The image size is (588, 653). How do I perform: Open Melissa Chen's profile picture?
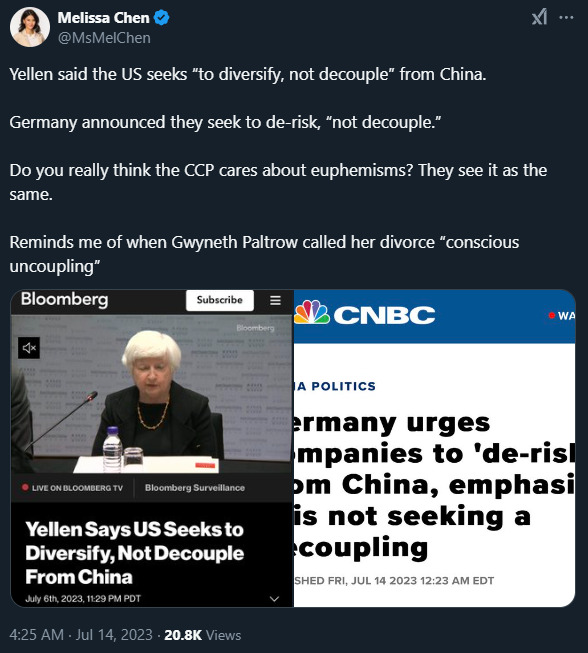pyautogui.click(x=30, y=27)
